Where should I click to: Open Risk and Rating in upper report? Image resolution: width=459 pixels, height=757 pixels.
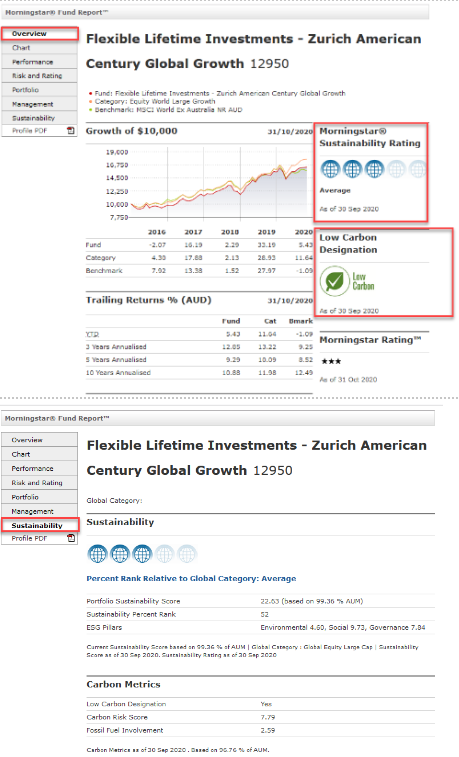[39, 76]
